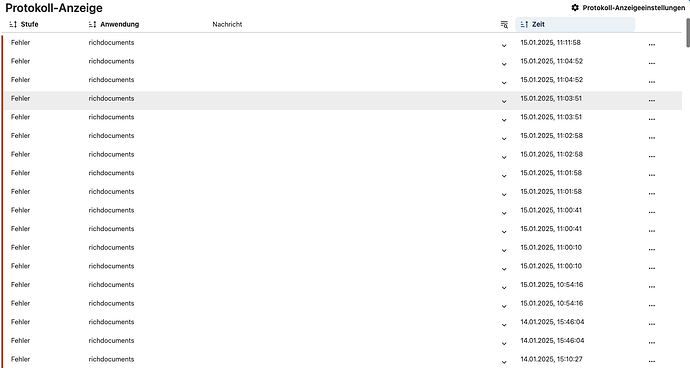The height and width of the screenshot is (368, 690).
Task: Open actions menu of first 10:54:16 entry
Action: click(652, 287)
